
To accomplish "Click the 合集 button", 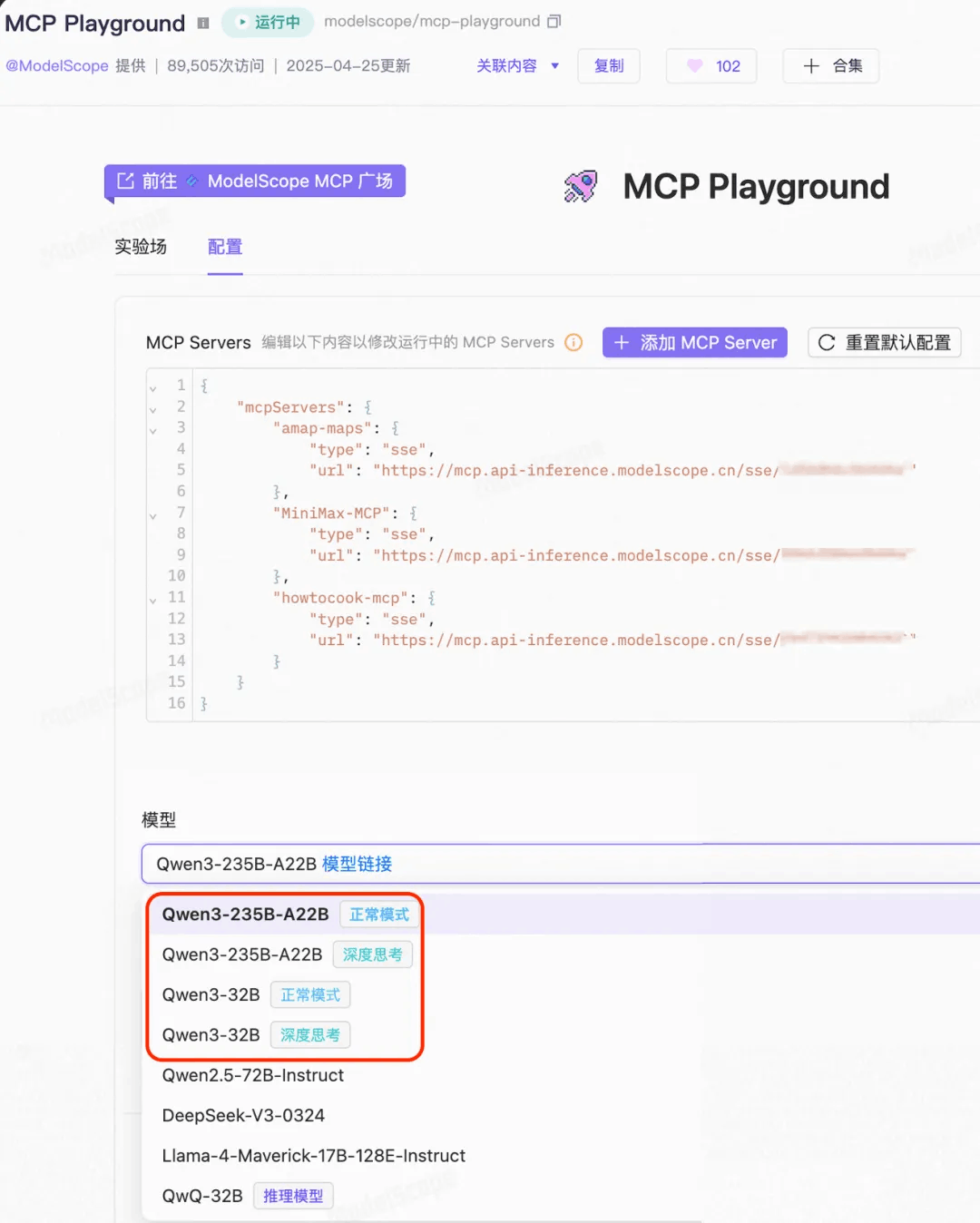I will pos(831,65).
